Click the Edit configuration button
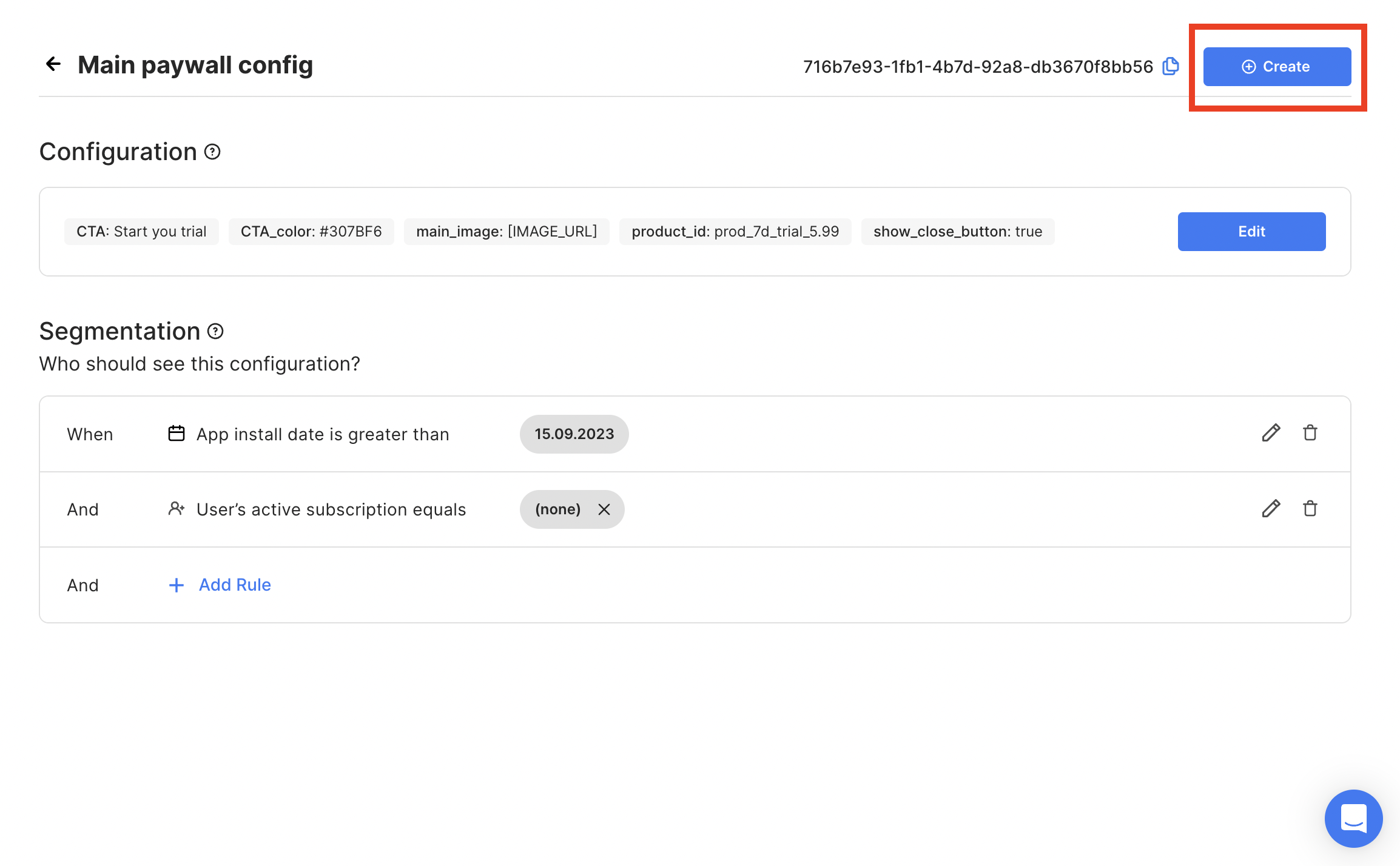The width and height of the screenshot is (1400, 866). [x=1251, y=232]
